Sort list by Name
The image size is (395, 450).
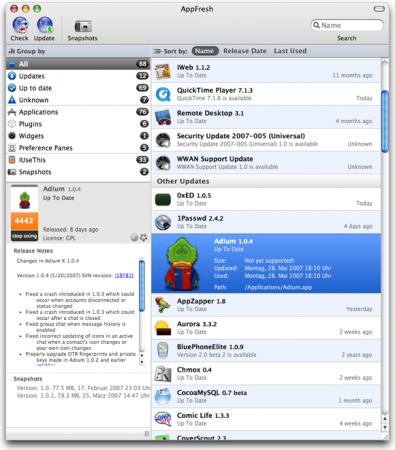tap(205, 51)
